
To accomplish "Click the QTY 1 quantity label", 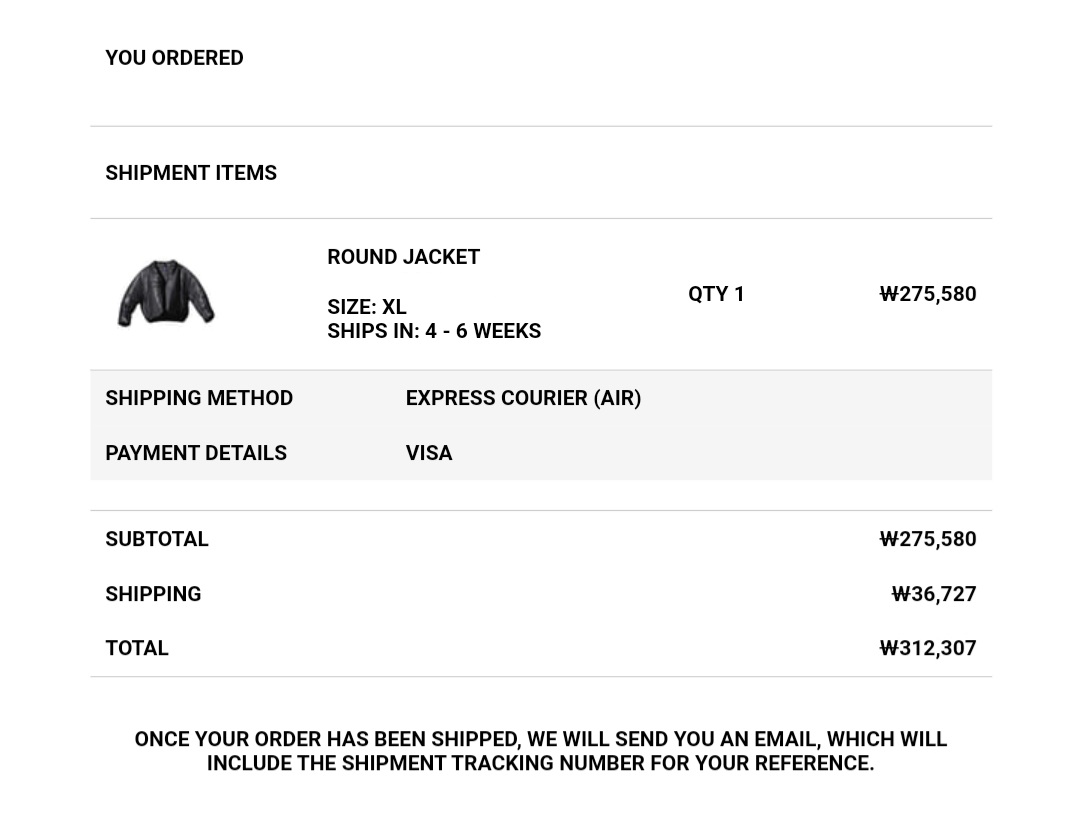I will coord(716,294).
